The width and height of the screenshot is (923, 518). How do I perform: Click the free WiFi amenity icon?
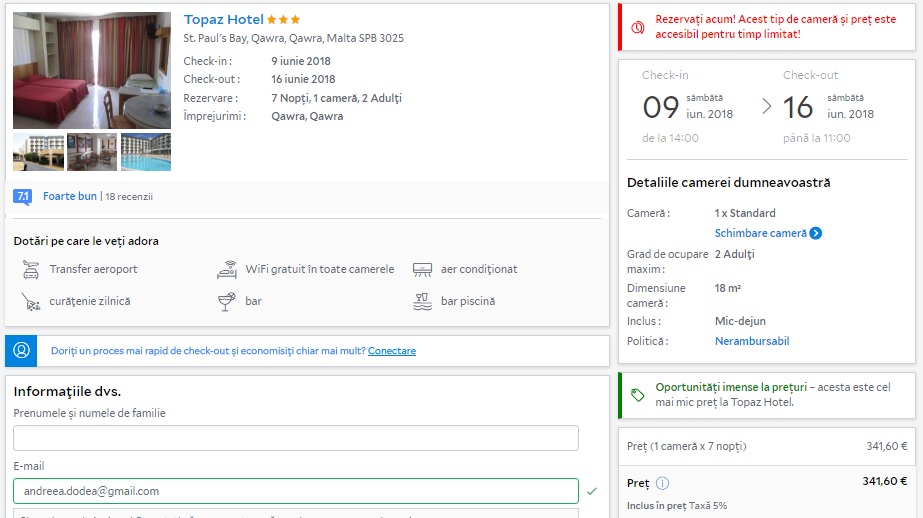point(227,269)
